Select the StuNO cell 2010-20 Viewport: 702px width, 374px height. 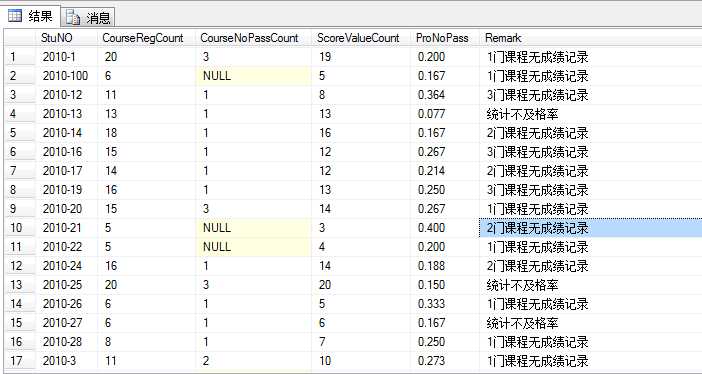tap(67, 209)
